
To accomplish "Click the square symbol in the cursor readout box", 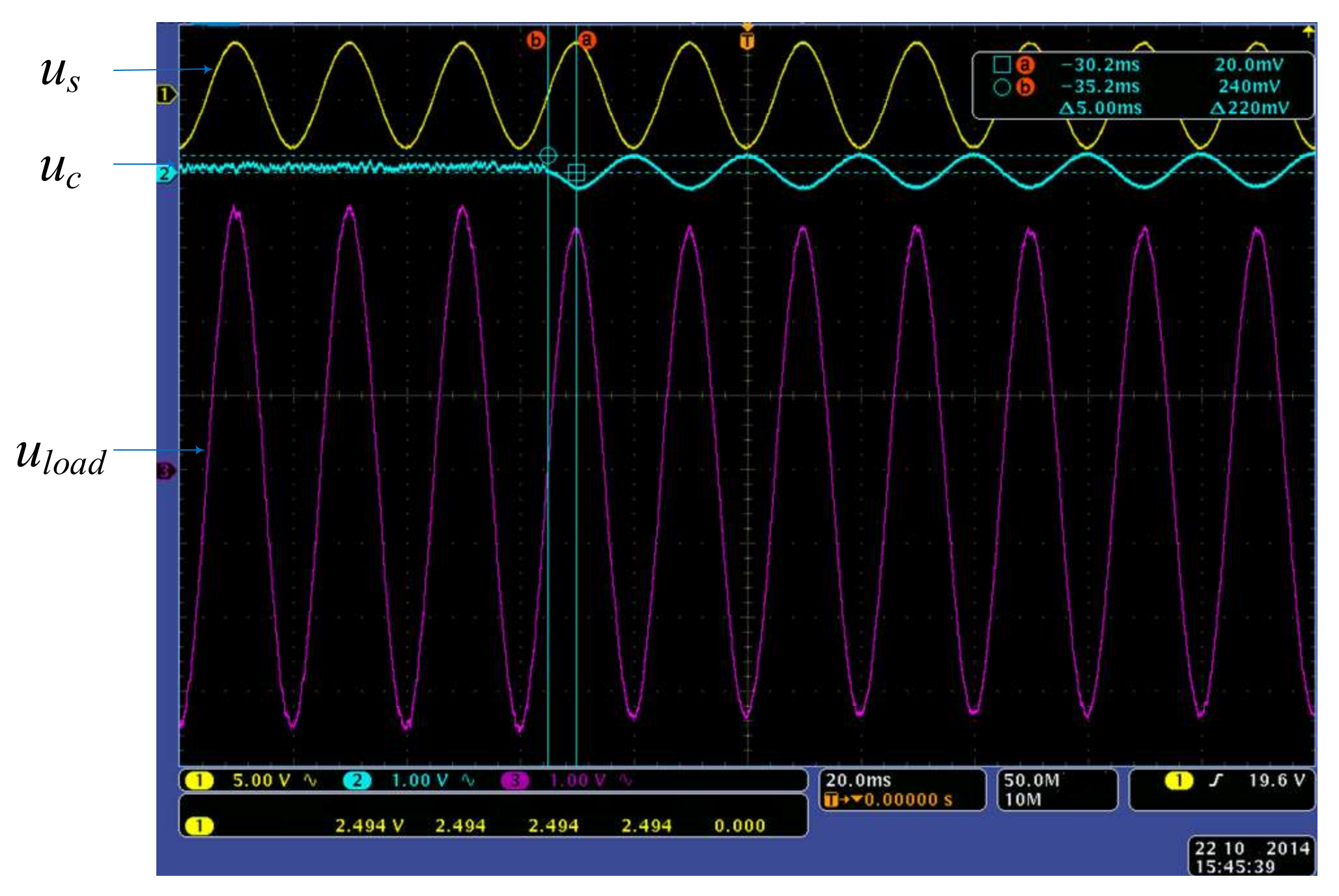I will pyautogui.click(x=1002, y=64).
